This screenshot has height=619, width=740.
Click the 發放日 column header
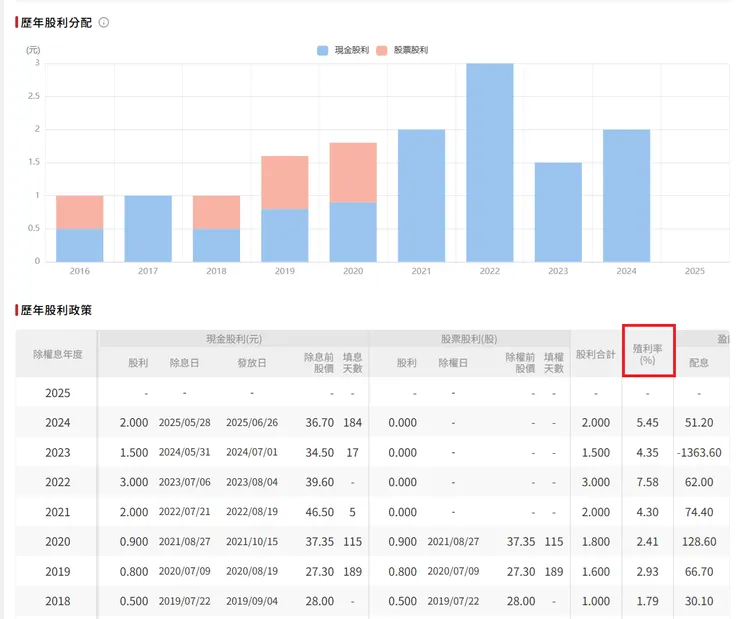coord(252,363)
